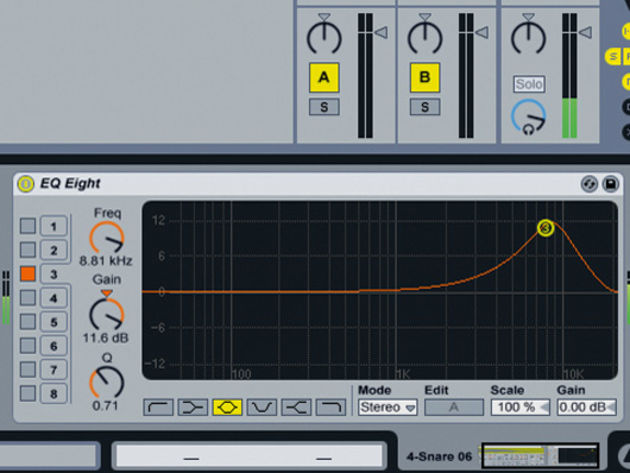
Task: Choose the low cut filter shape
Action: [158, 407]
